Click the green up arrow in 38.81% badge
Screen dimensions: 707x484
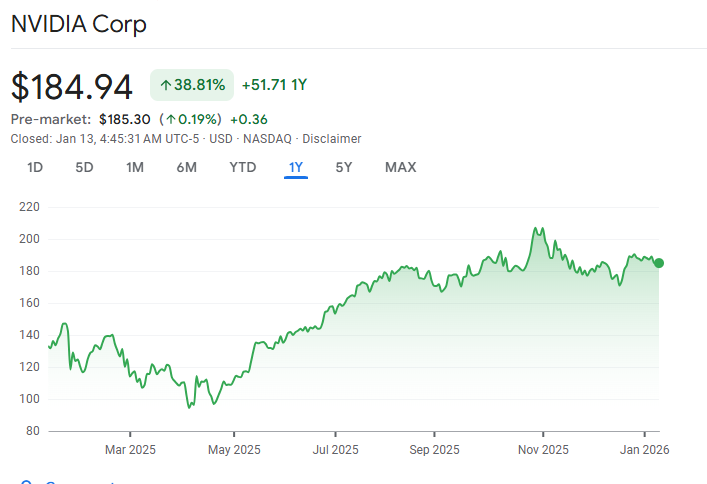tap(166, 86)
